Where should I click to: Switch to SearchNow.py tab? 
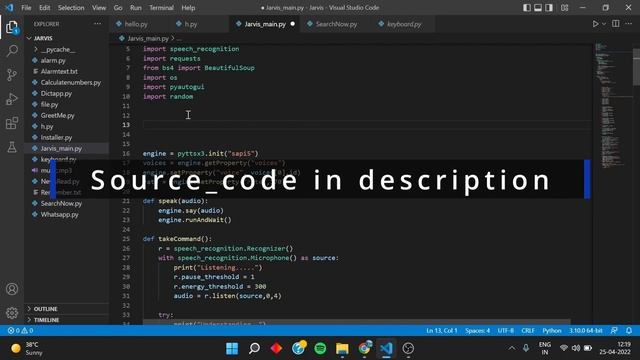pos(336,24)
